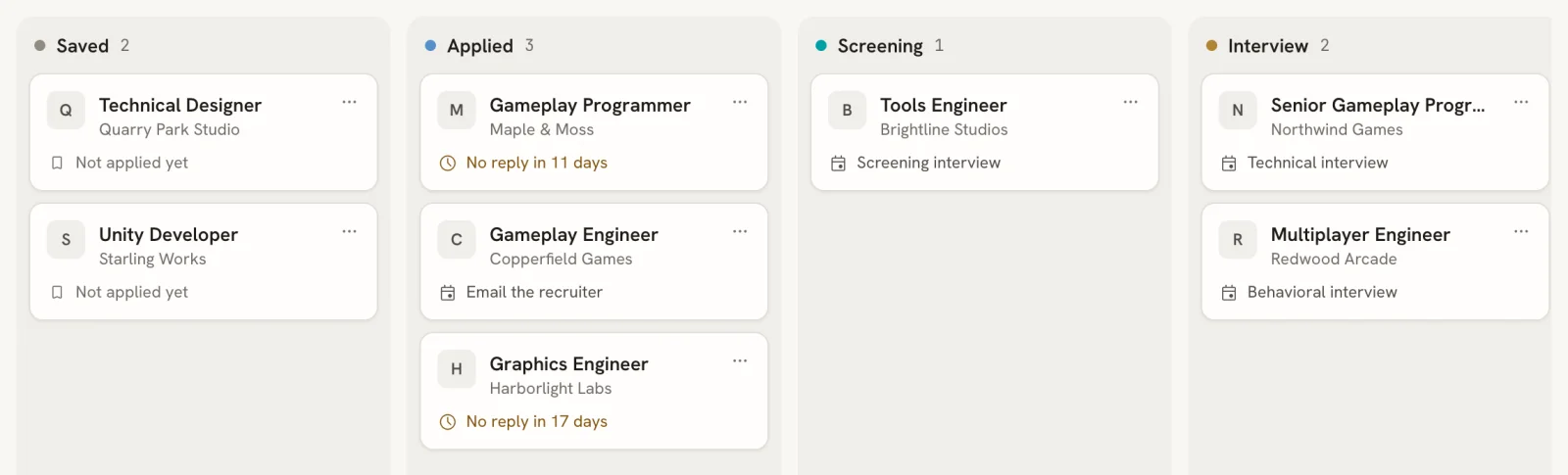Screen dimensions: 1568x475
Task: Click the B avatar for Brightline Studios
Action: [x=847, y=111]
